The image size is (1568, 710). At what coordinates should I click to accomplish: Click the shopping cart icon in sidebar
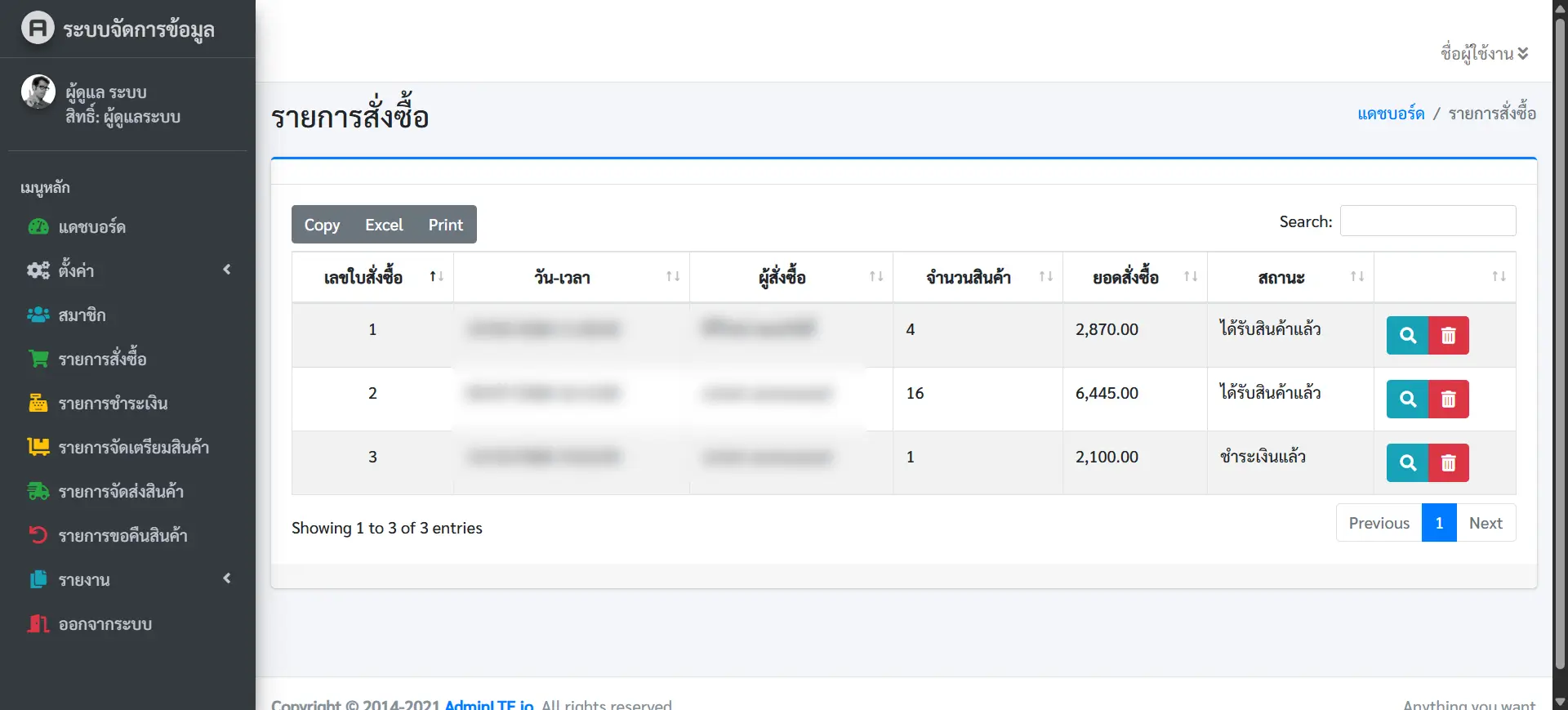point(38,359)
